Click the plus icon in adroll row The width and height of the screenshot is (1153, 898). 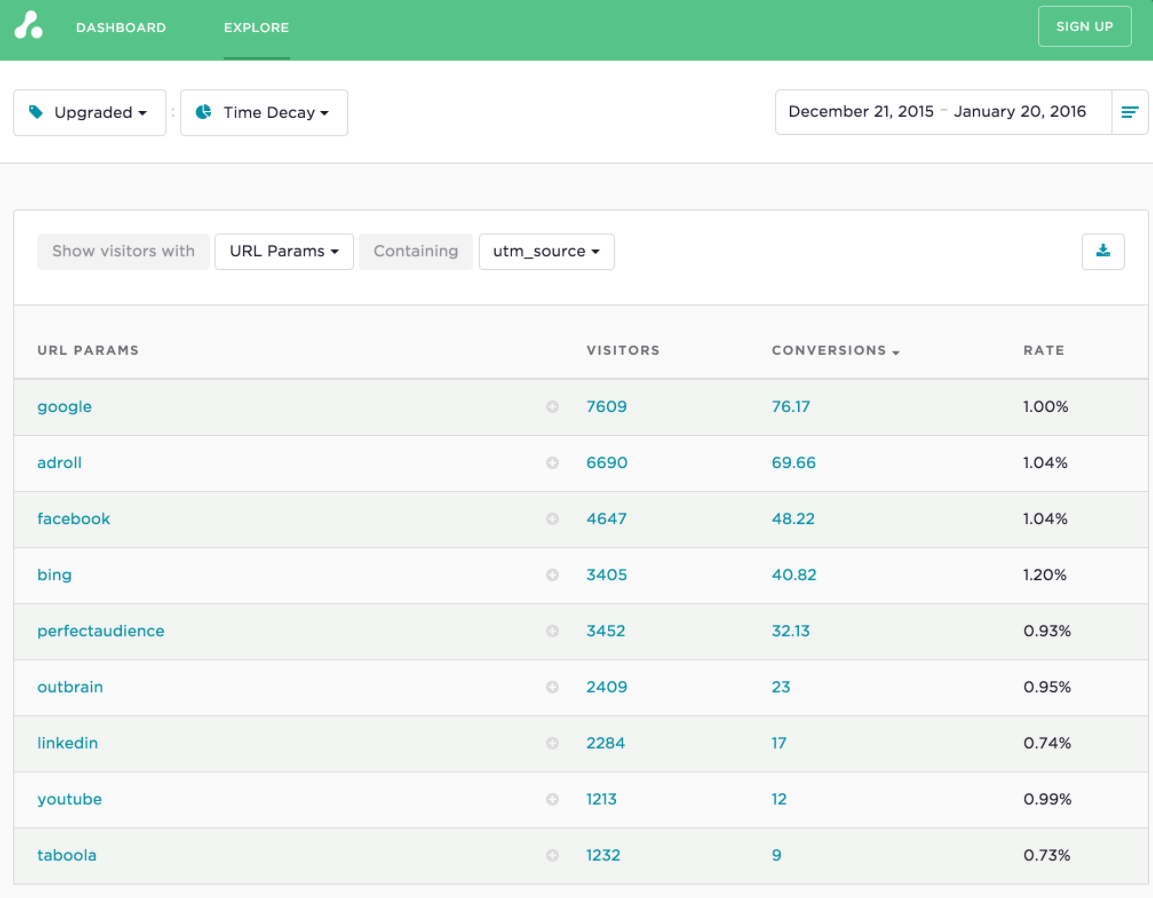[552, 463]
